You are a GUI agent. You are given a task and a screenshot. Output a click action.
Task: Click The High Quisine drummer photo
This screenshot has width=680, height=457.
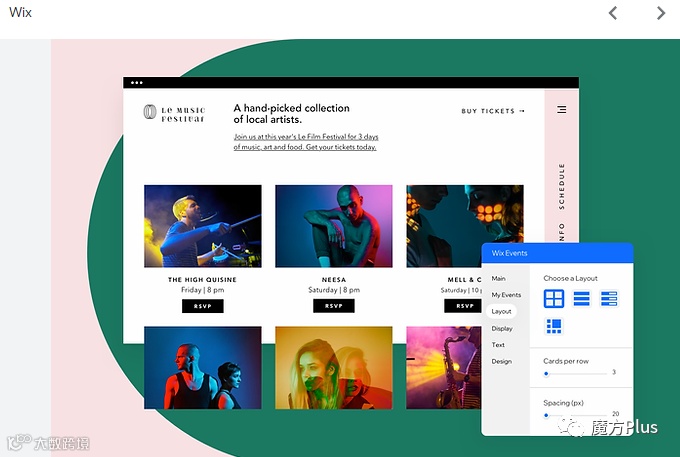click(203, 226)
